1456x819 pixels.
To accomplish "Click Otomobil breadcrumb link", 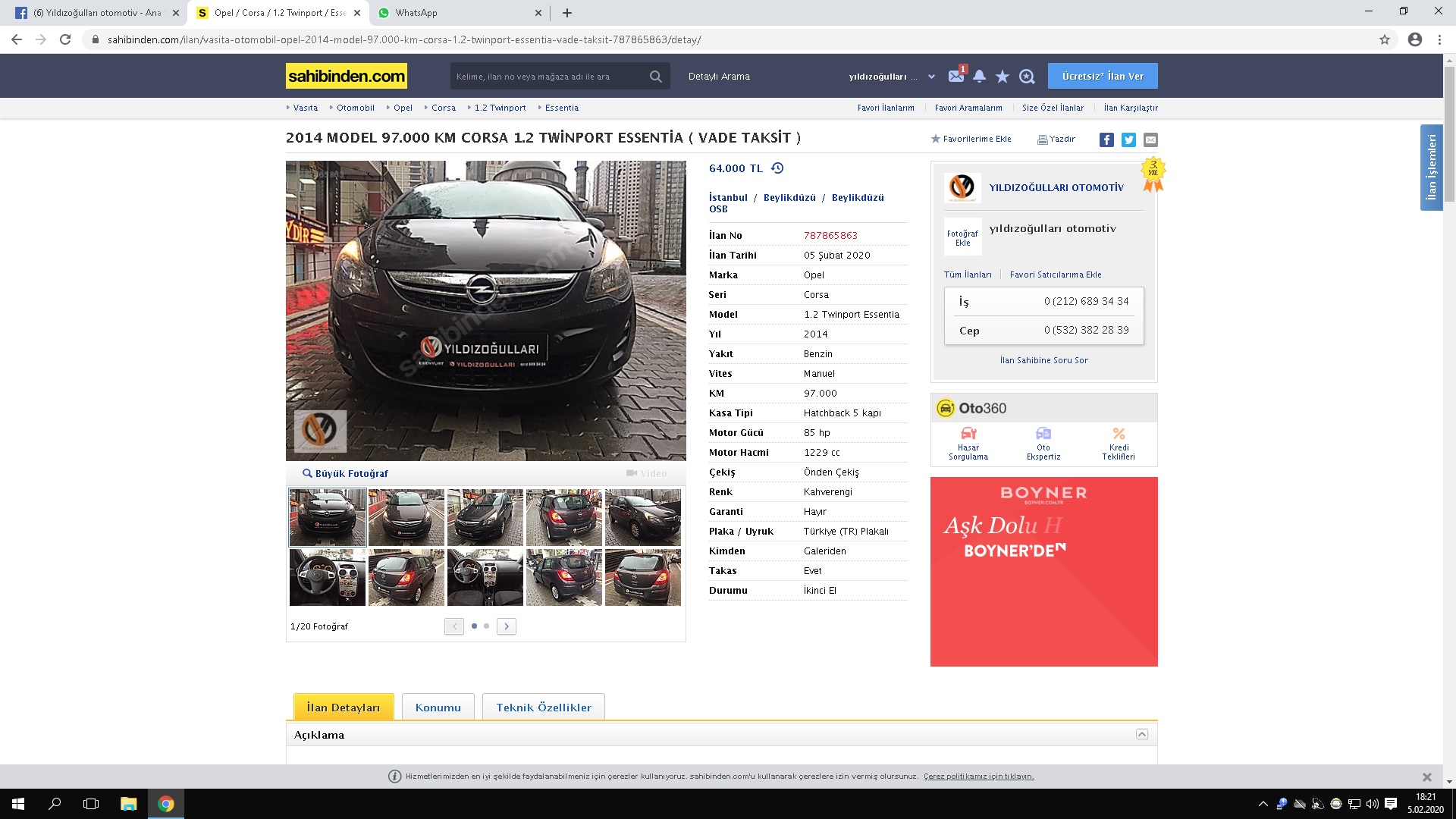I will [356, 108].
